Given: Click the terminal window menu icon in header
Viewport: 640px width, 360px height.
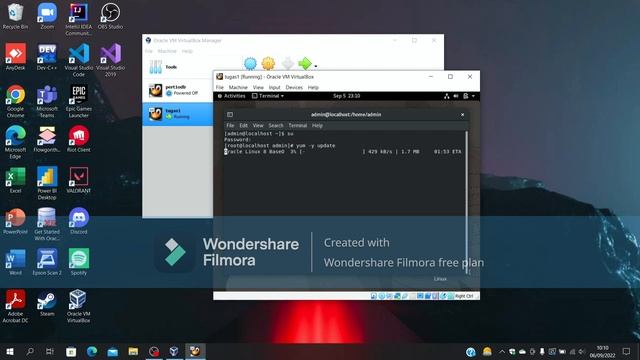Looking at the screenshot, I should (x=230, y=115).
